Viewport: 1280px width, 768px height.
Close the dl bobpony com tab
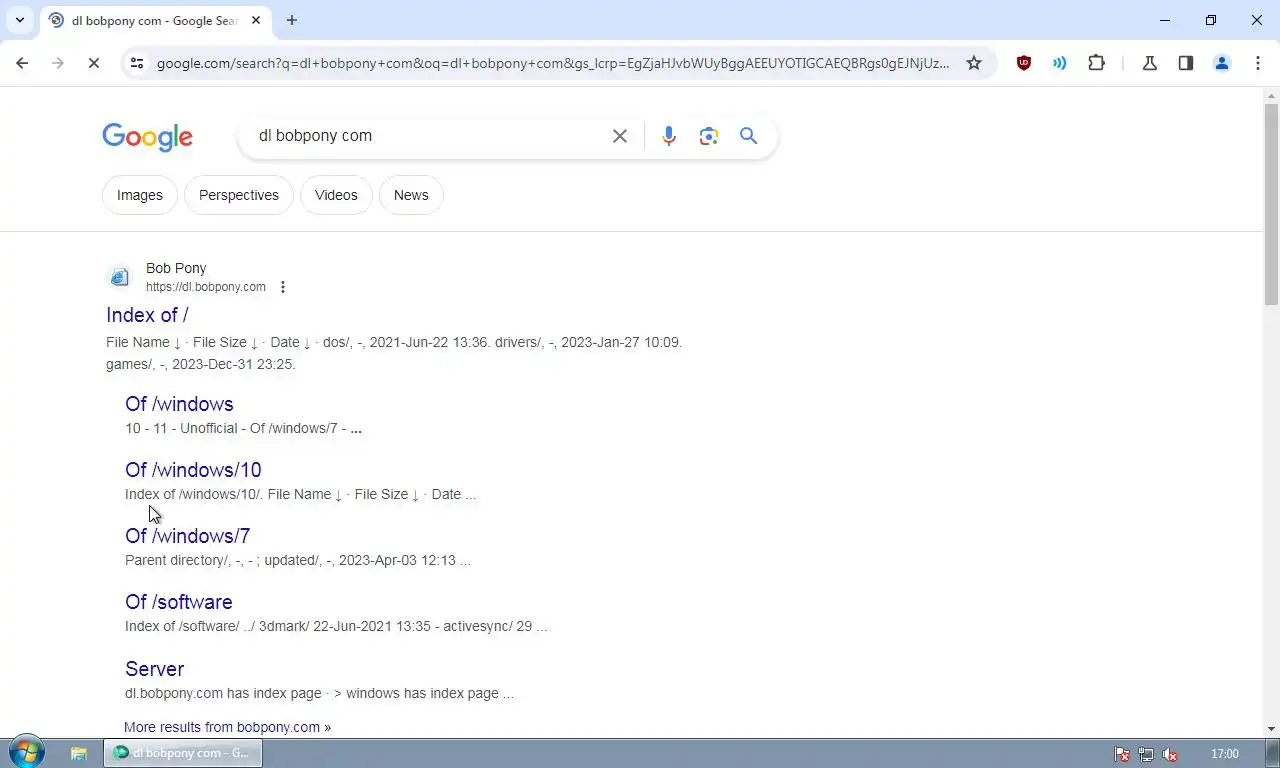(256, 20)
